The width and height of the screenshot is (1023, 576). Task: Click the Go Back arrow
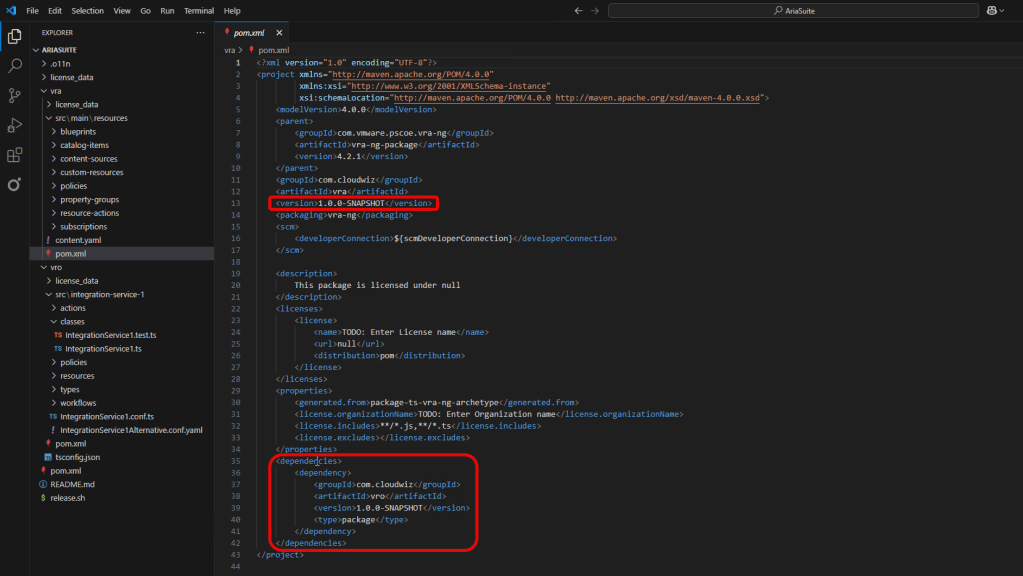pos(578,10)
